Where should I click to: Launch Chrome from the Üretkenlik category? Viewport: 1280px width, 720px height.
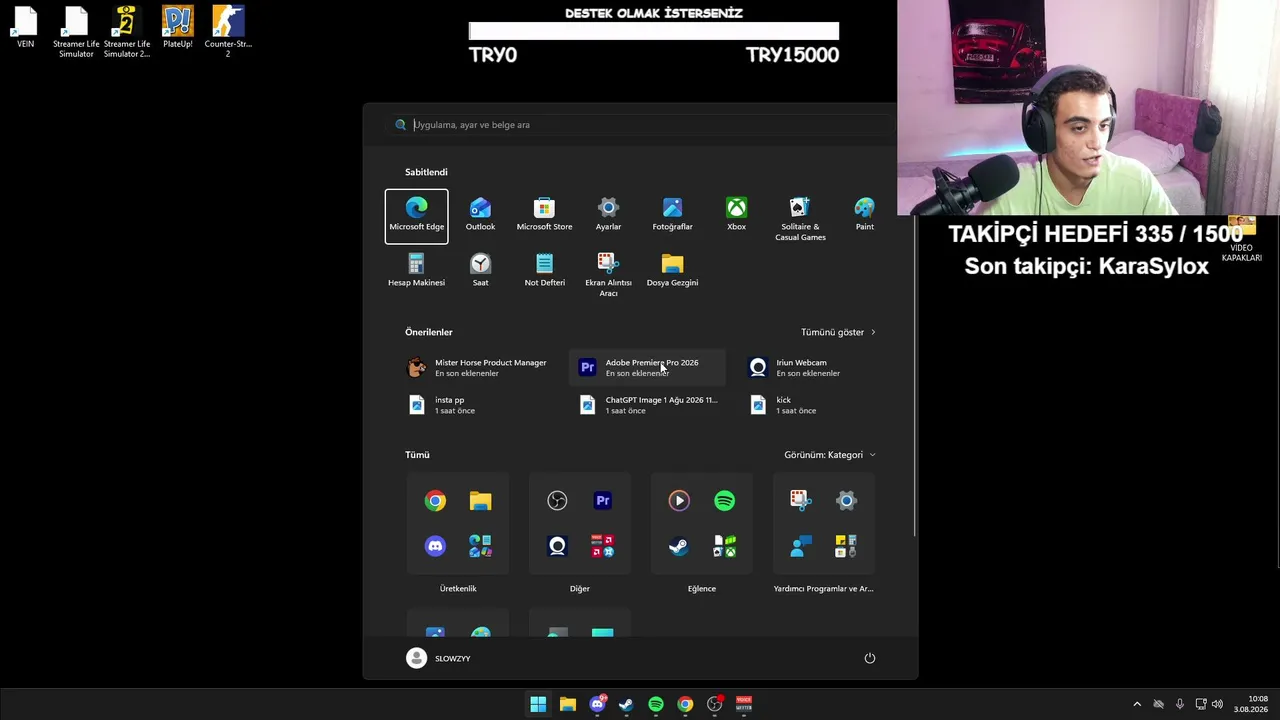[435, 501]
